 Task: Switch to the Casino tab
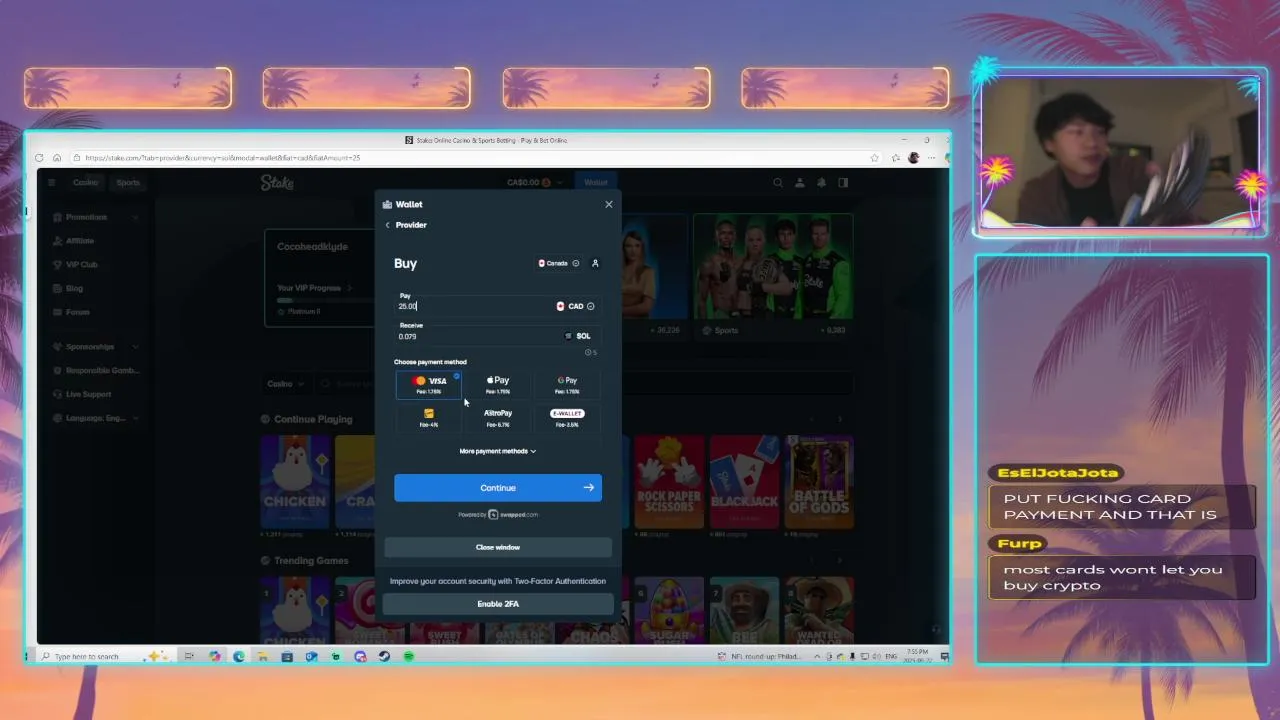[85, 183]
